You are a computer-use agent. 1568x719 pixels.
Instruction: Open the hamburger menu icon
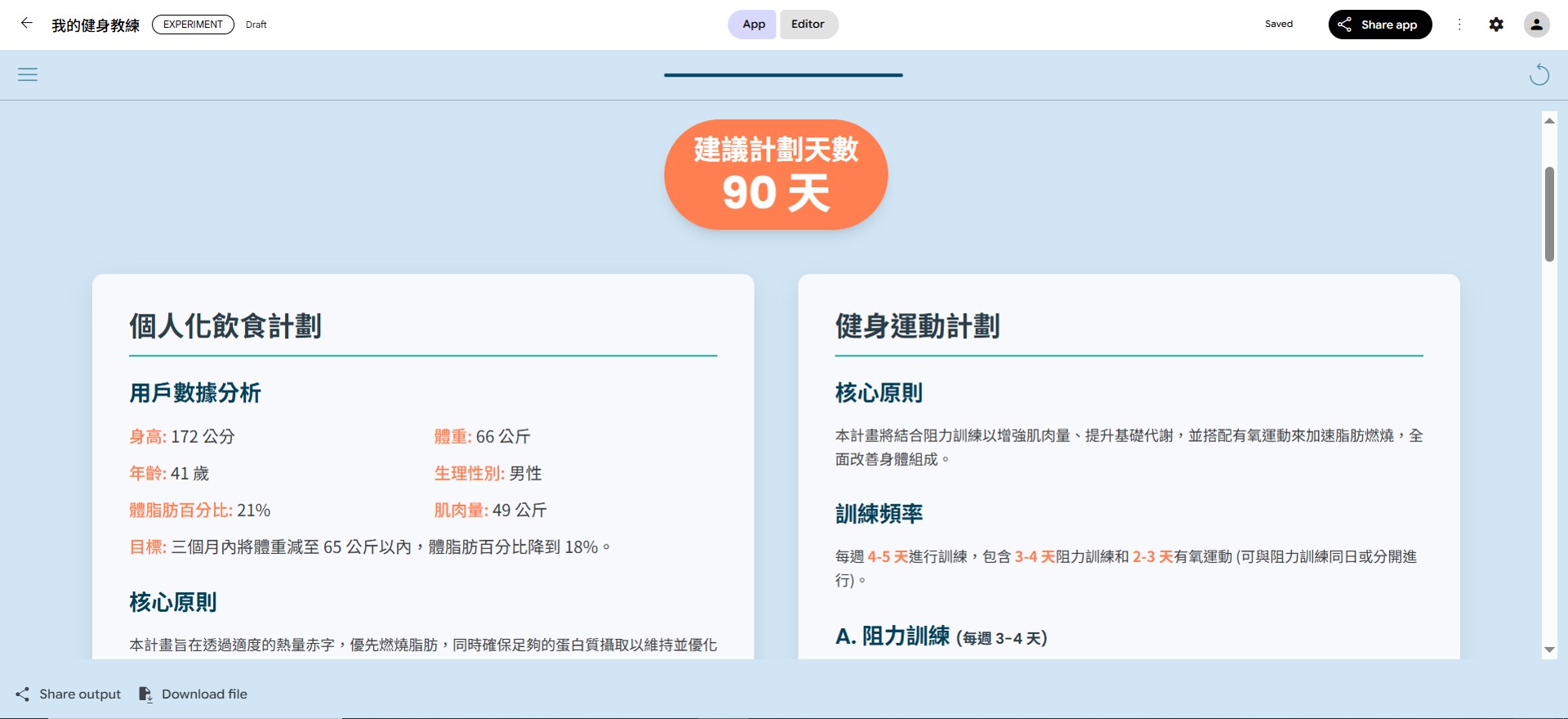coord(28,75)
